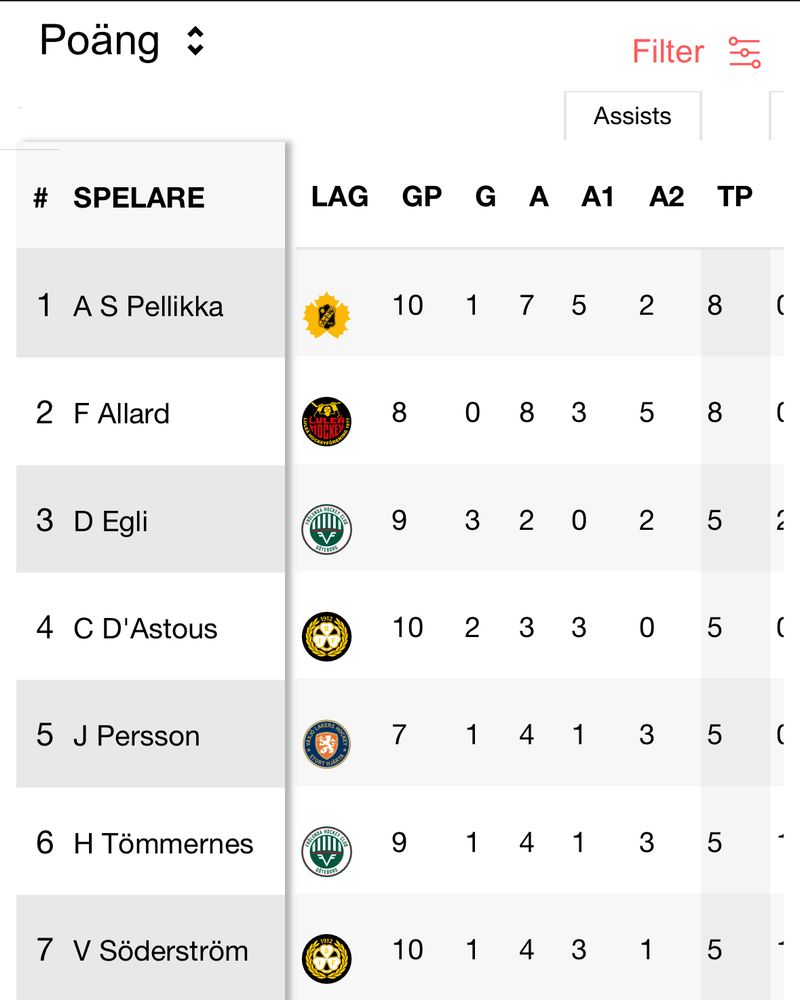Click Brynäs logo in C D'Astous row
800x1000 pixels.
327,636
